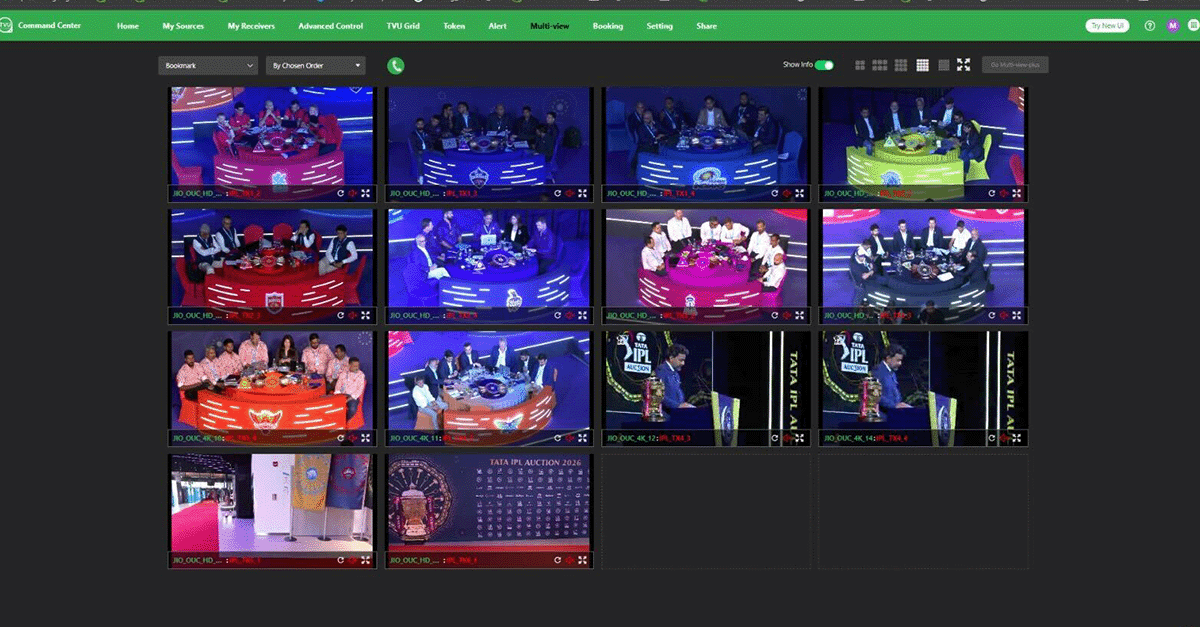The height and width of the screenshot is (627, 1200).
Task: Open the My Sources menu
Action: [x=183, y=26]
